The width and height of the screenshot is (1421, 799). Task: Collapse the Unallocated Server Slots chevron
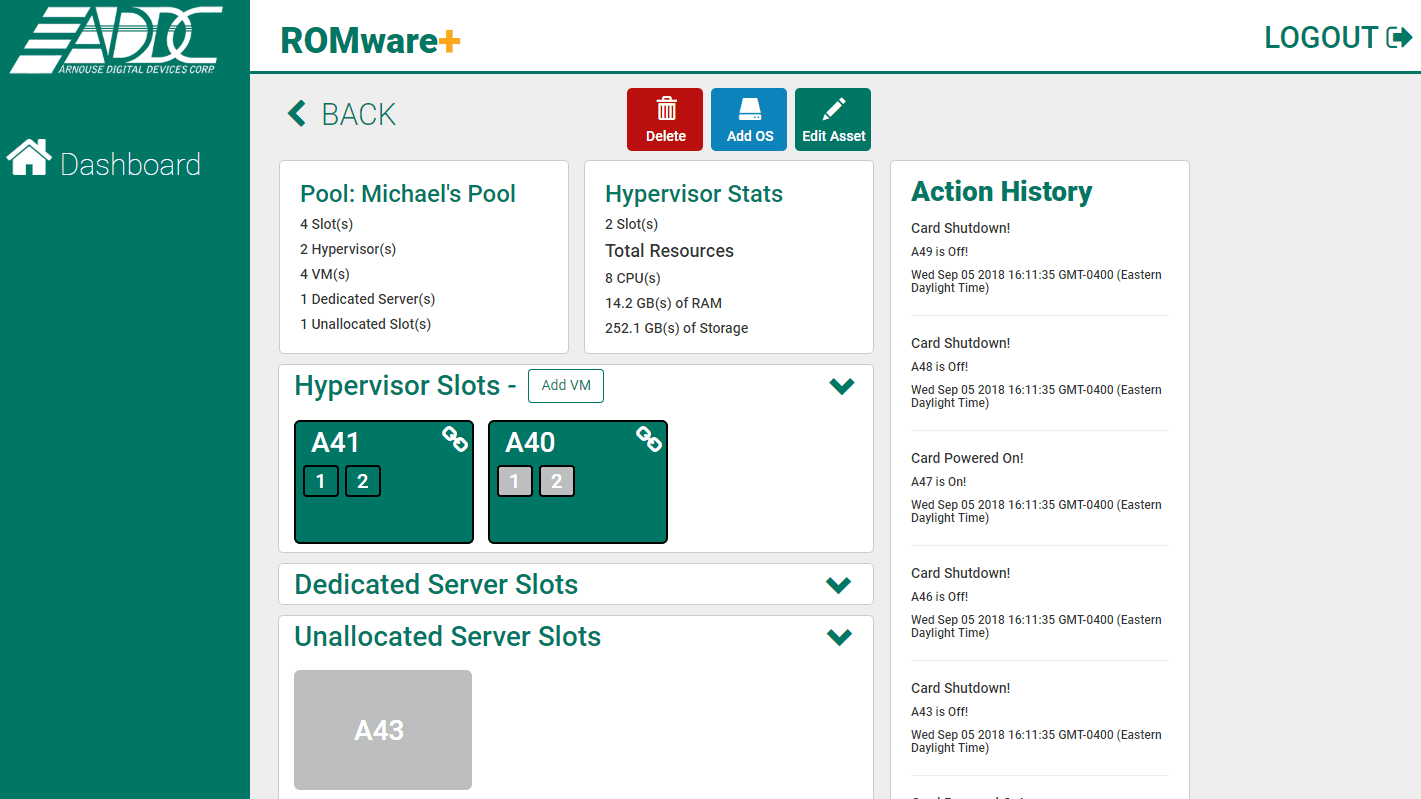click(x=839, y=637)
